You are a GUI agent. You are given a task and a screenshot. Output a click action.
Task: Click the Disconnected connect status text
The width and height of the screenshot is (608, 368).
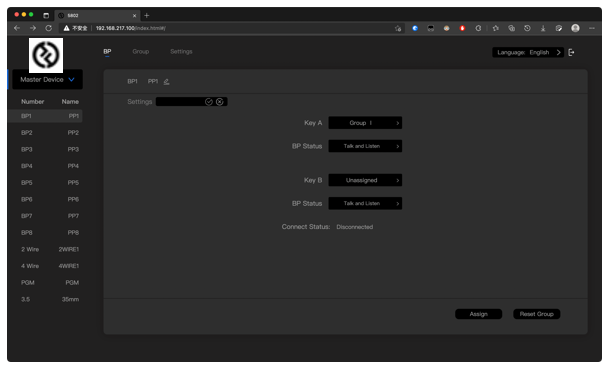tap(354, 227)
